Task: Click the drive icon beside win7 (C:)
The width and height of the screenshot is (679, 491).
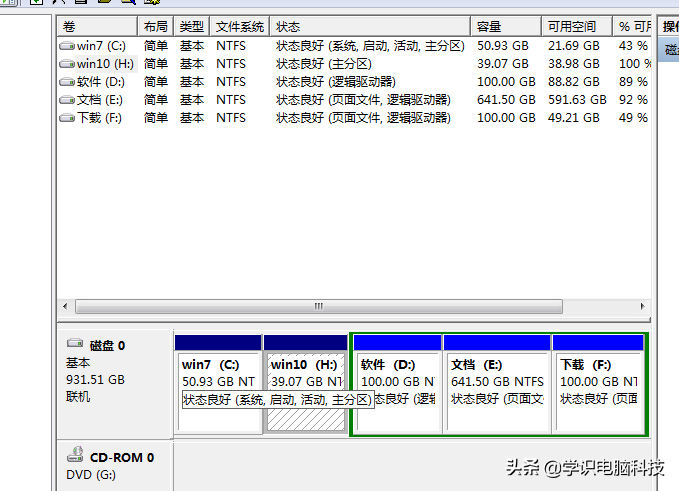Action: coord(67,45)
